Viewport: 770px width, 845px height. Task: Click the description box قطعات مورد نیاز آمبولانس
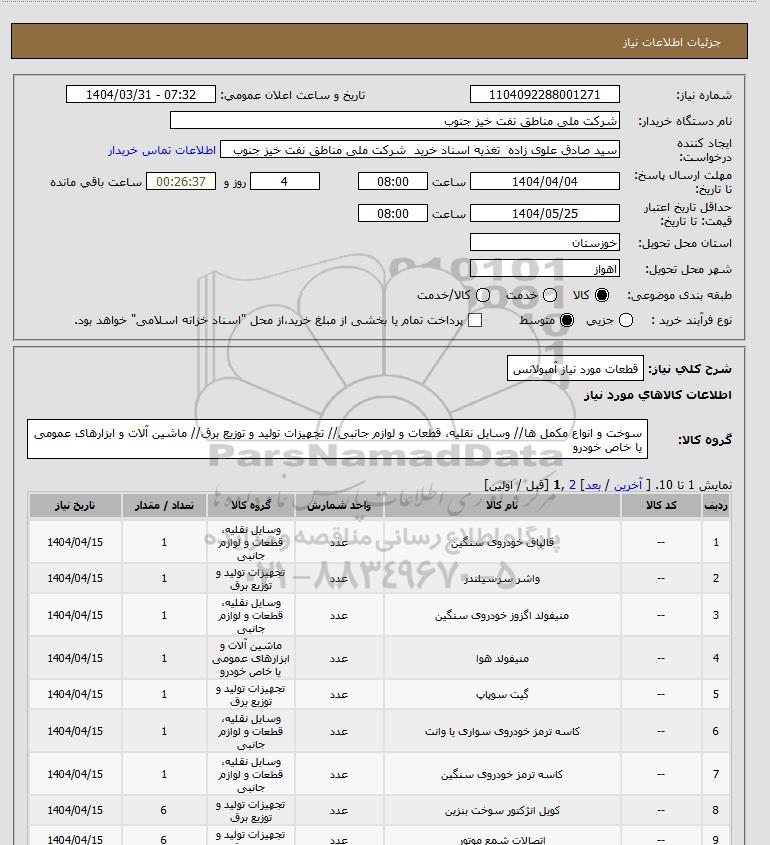[575, 369]
